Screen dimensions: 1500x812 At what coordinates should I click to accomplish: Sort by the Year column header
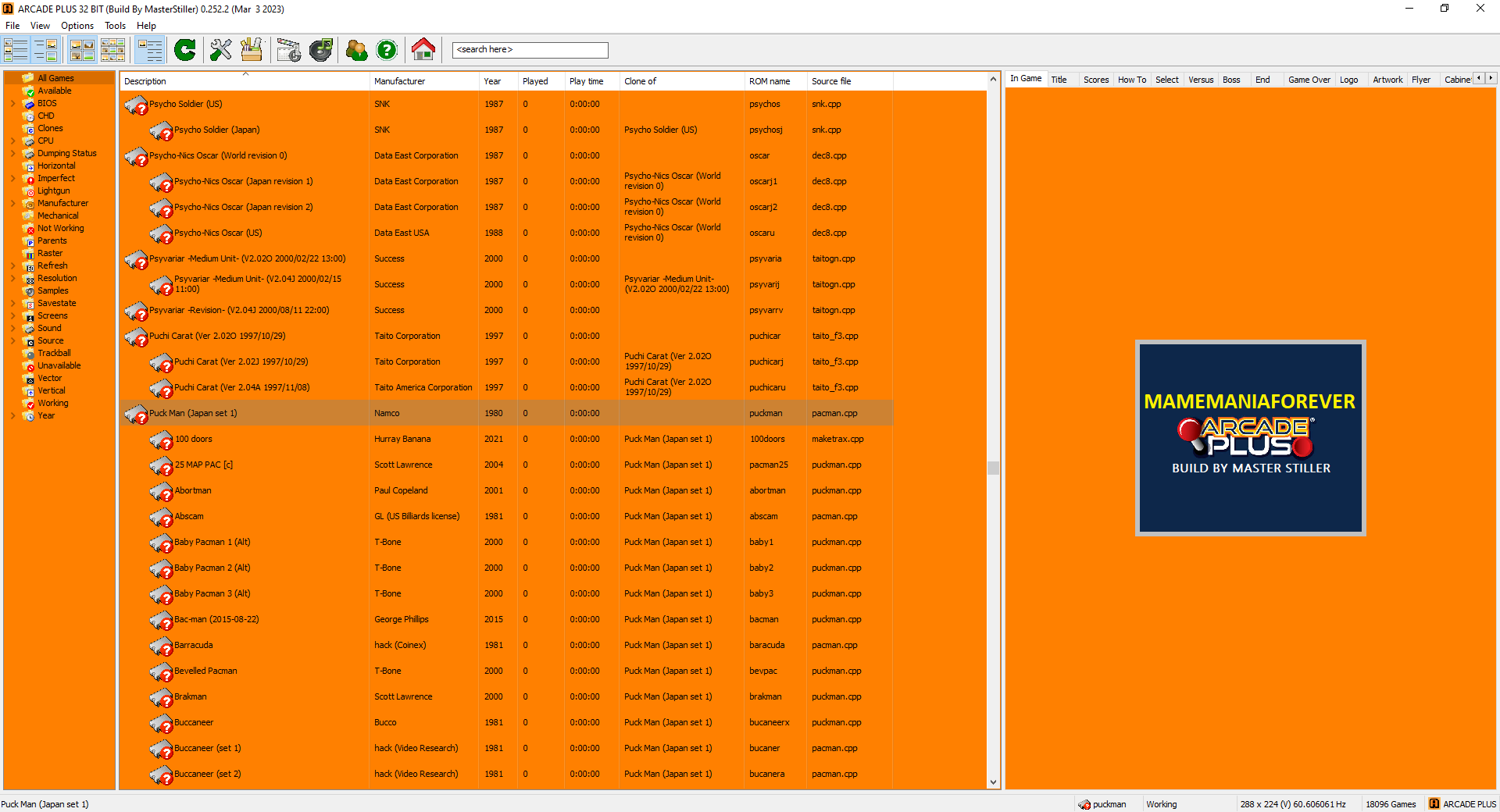tap(498, 81)
